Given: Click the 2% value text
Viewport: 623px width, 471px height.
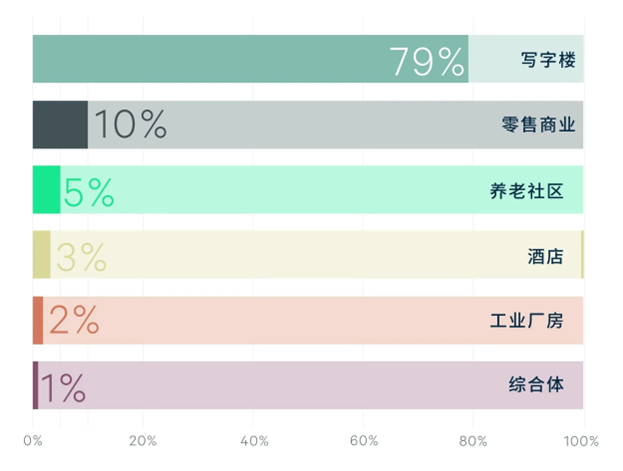Looking at the screenshot, I should click(74, 320).
